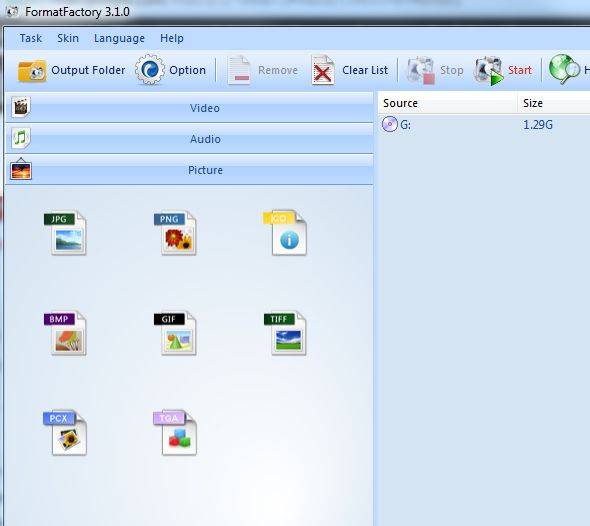
Task: Select the BMP conversion format
Action: (x=65, y=333)
